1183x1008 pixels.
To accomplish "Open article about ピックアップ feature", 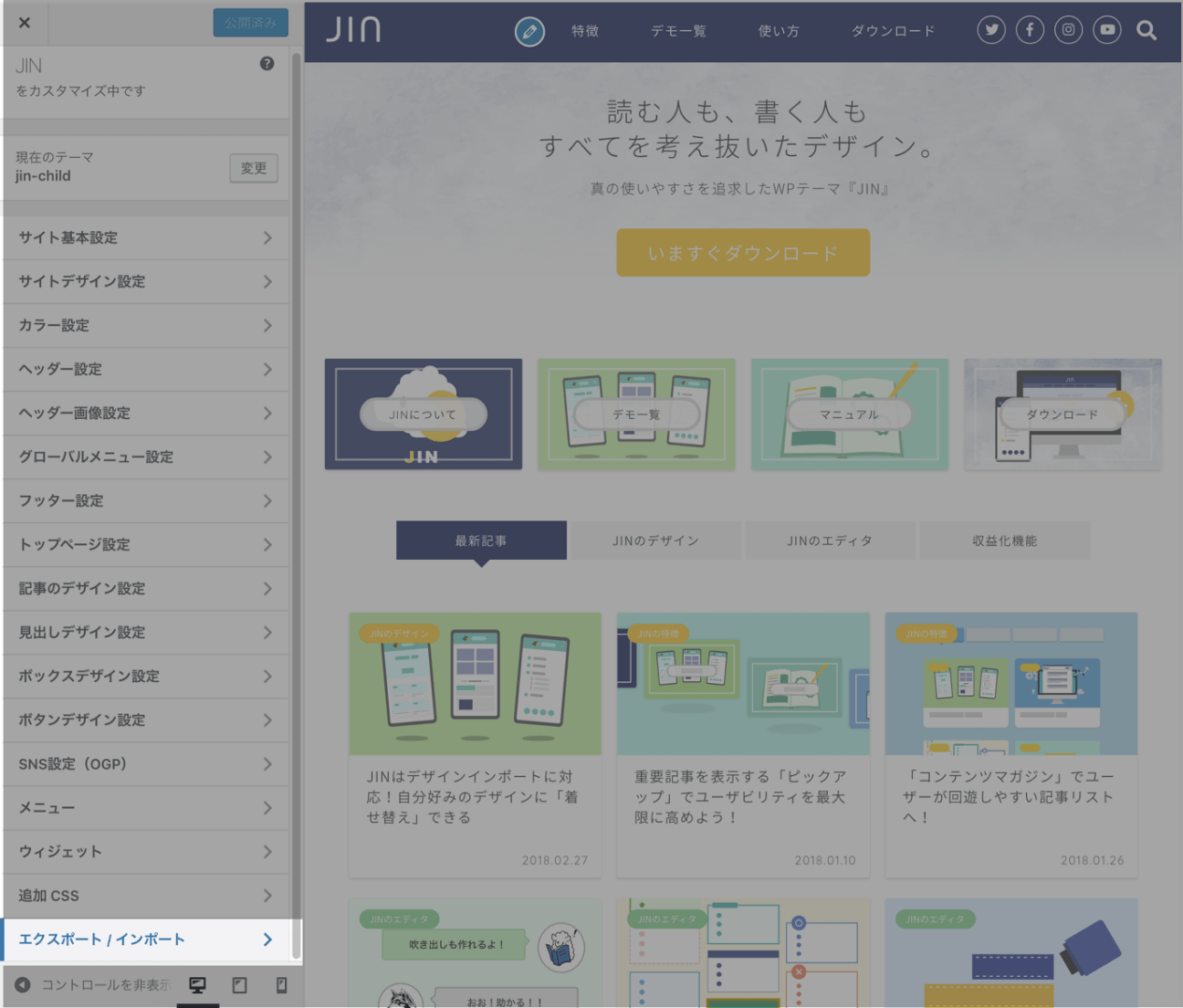I will [743, 745].
